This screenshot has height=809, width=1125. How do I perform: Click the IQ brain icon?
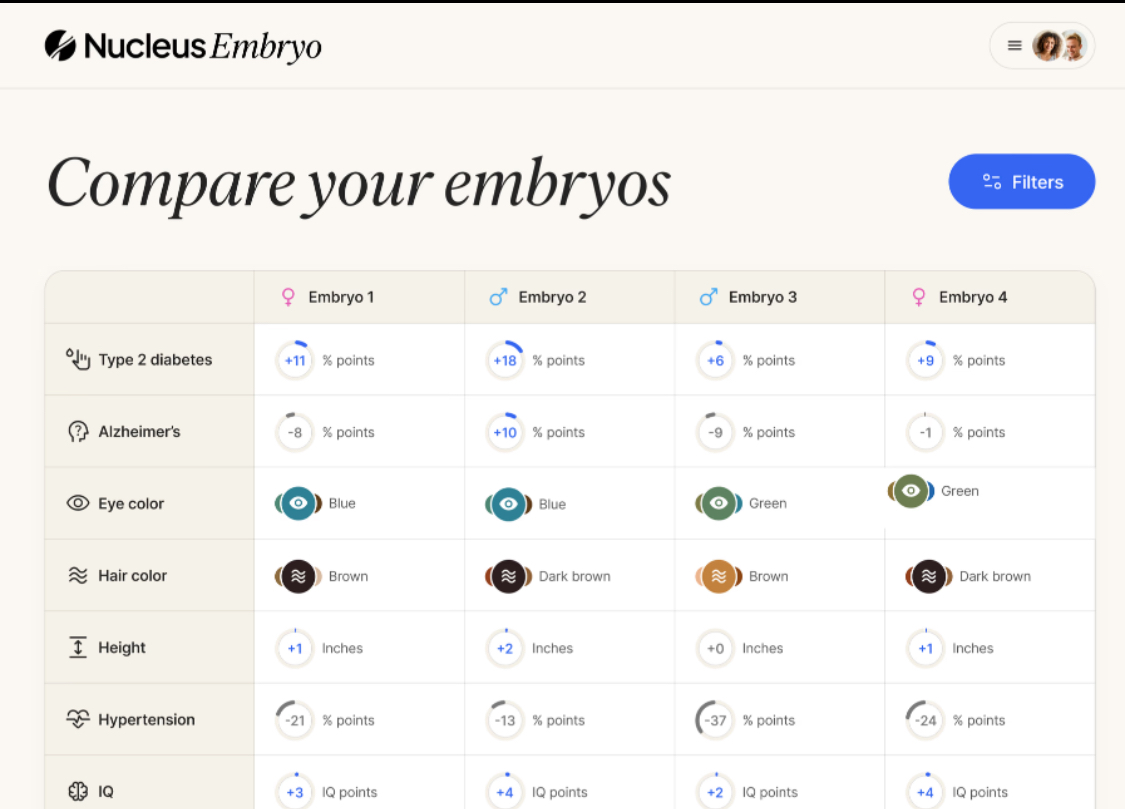(78, 791)
